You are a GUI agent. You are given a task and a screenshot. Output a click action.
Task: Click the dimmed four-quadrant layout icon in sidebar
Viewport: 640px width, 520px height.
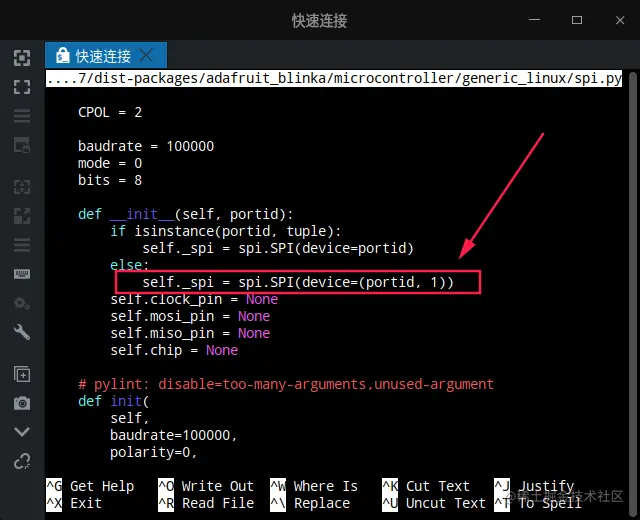coord(22,216)
